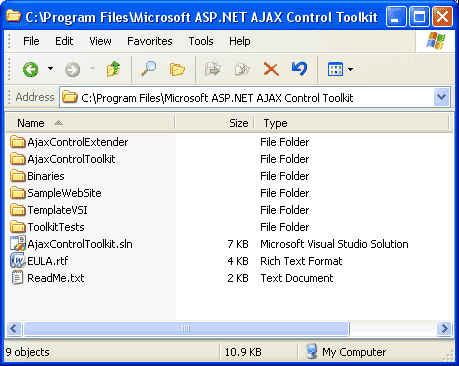Click the 10.9 KB status bar entry

point(243,352)
